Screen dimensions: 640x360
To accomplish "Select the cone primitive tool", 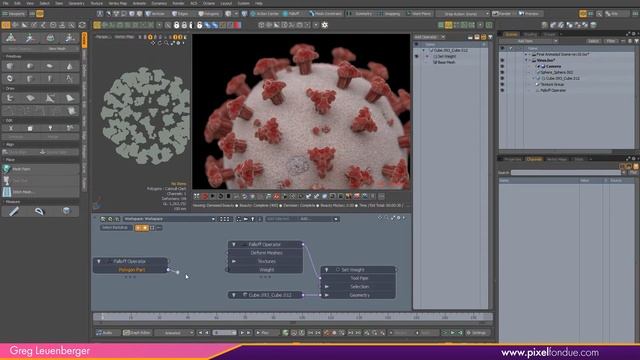I will point(69,66).
